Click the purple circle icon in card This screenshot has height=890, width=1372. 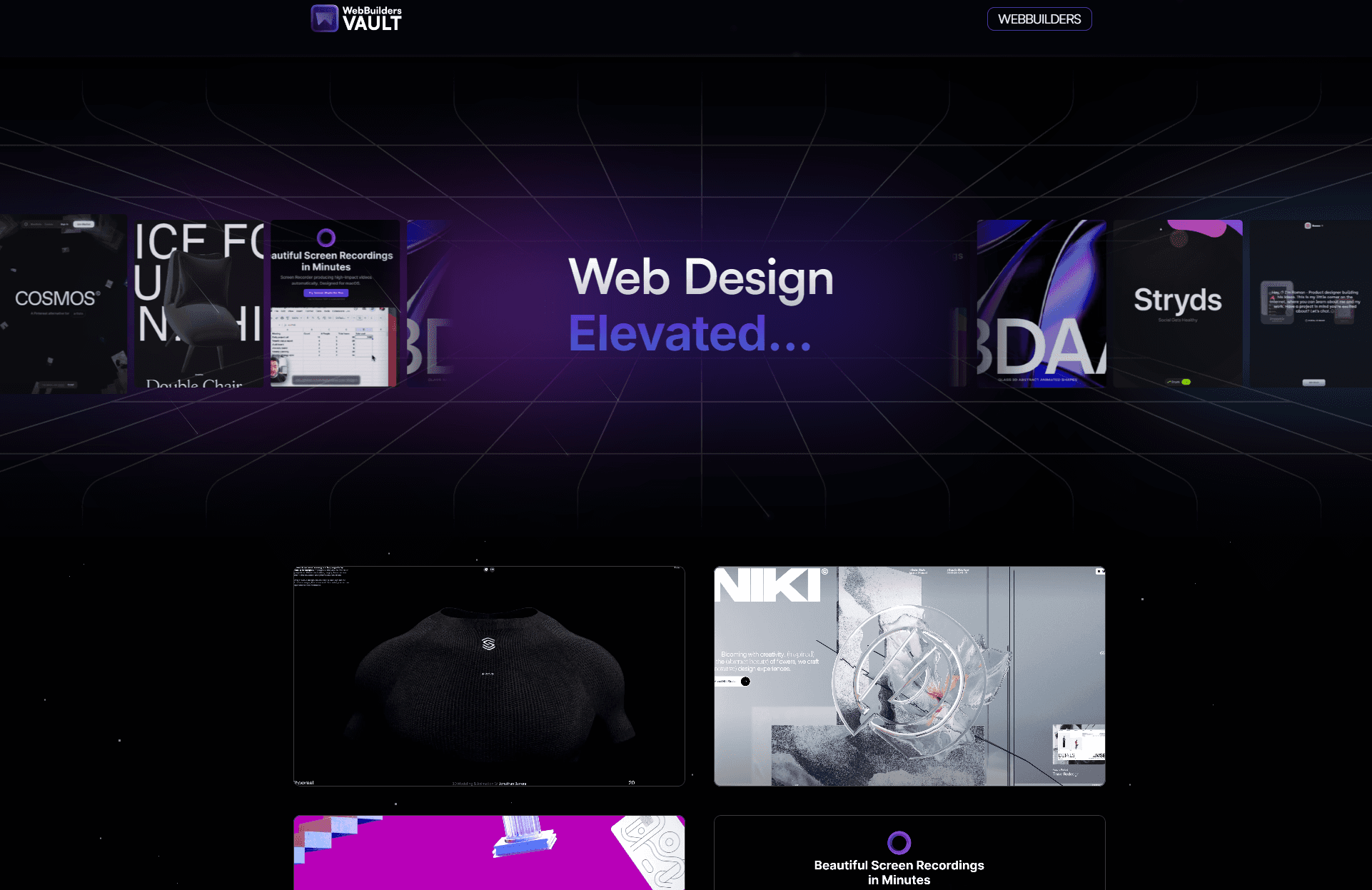897,841
